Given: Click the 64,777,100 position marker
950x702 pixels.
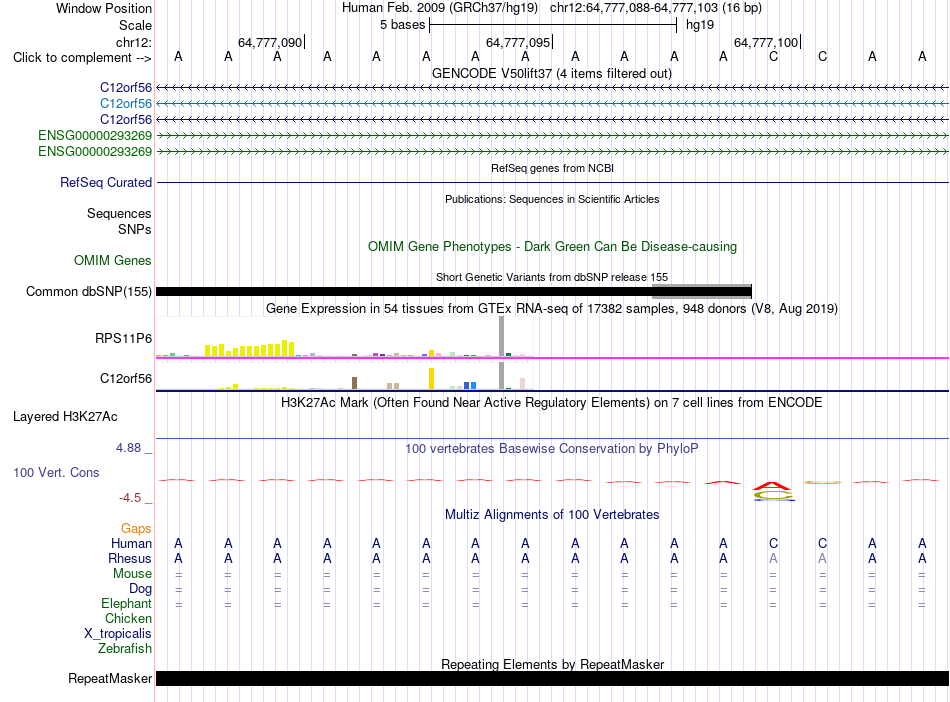Looking at the screenshot, I should pyautogui.click(x=767, y=42).
